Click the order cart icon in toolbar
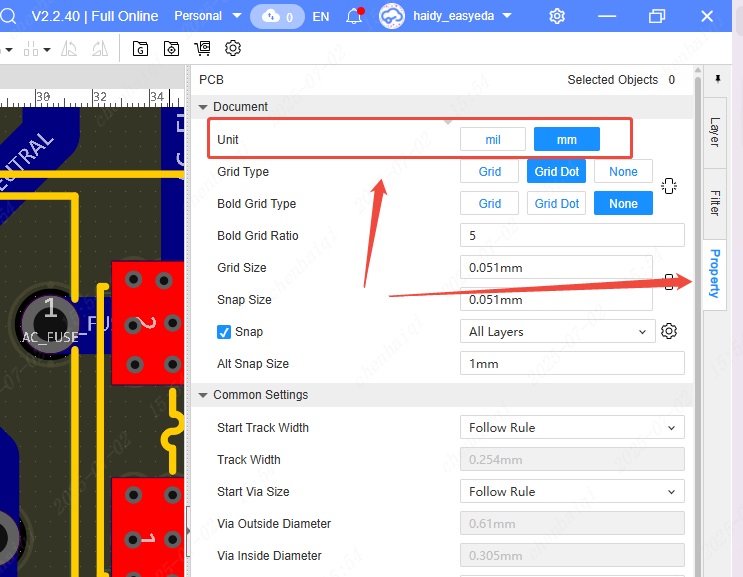The image size is (743, 577). [203, 48]
